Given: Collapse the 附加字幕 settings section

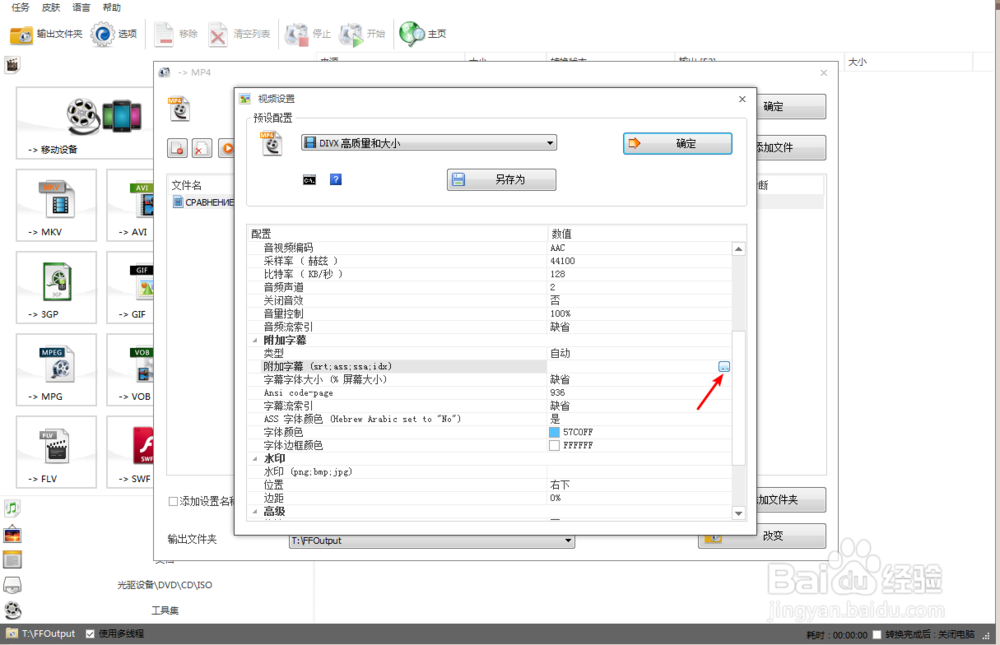Looking at the screenshot, I should click(255, 340).
